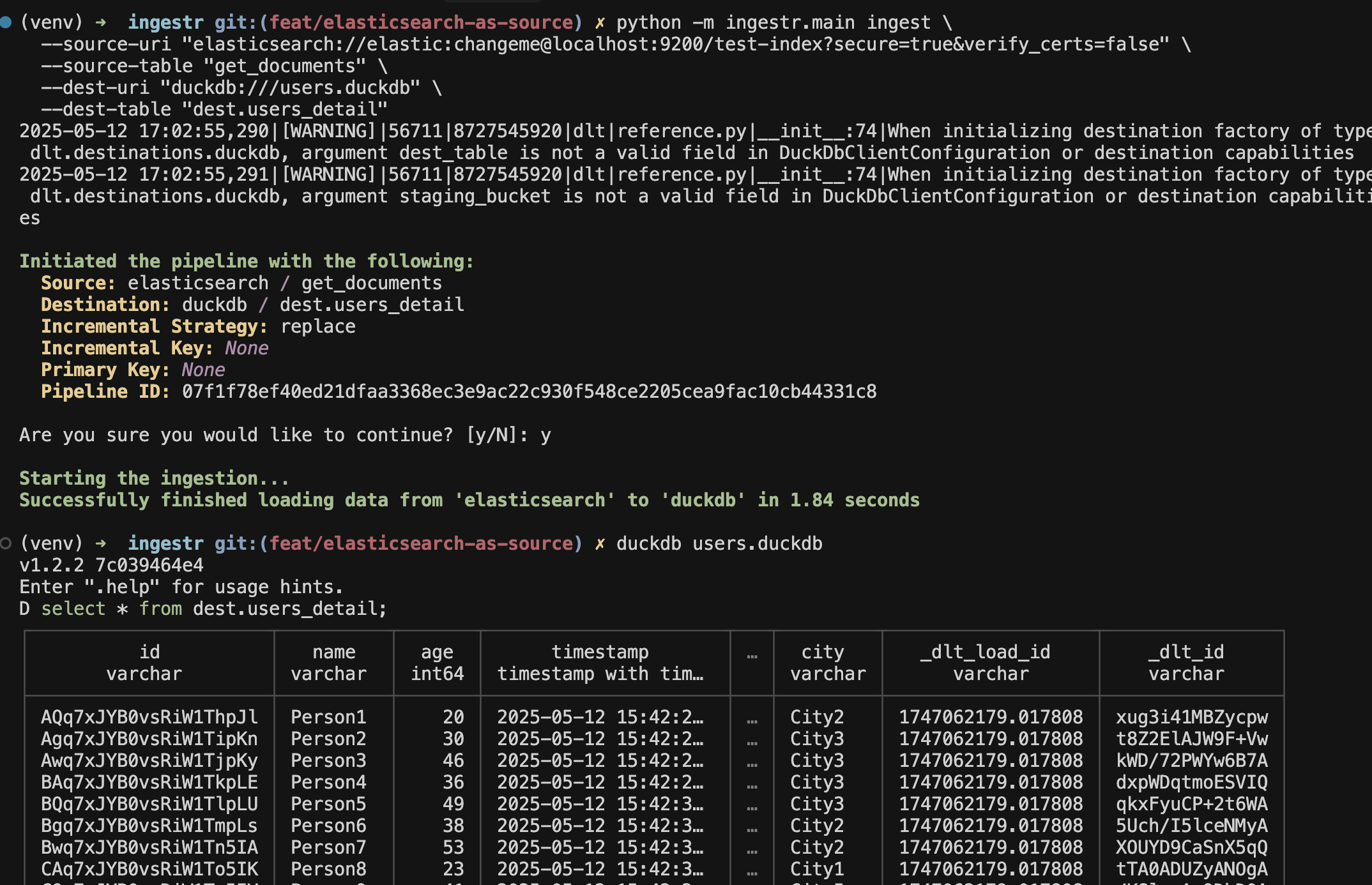This screenshot has width=1372, height=885.
Task: Click the 'v1.2.2 7c039464e4' duckdb version line
Action: tap(111, 565)
